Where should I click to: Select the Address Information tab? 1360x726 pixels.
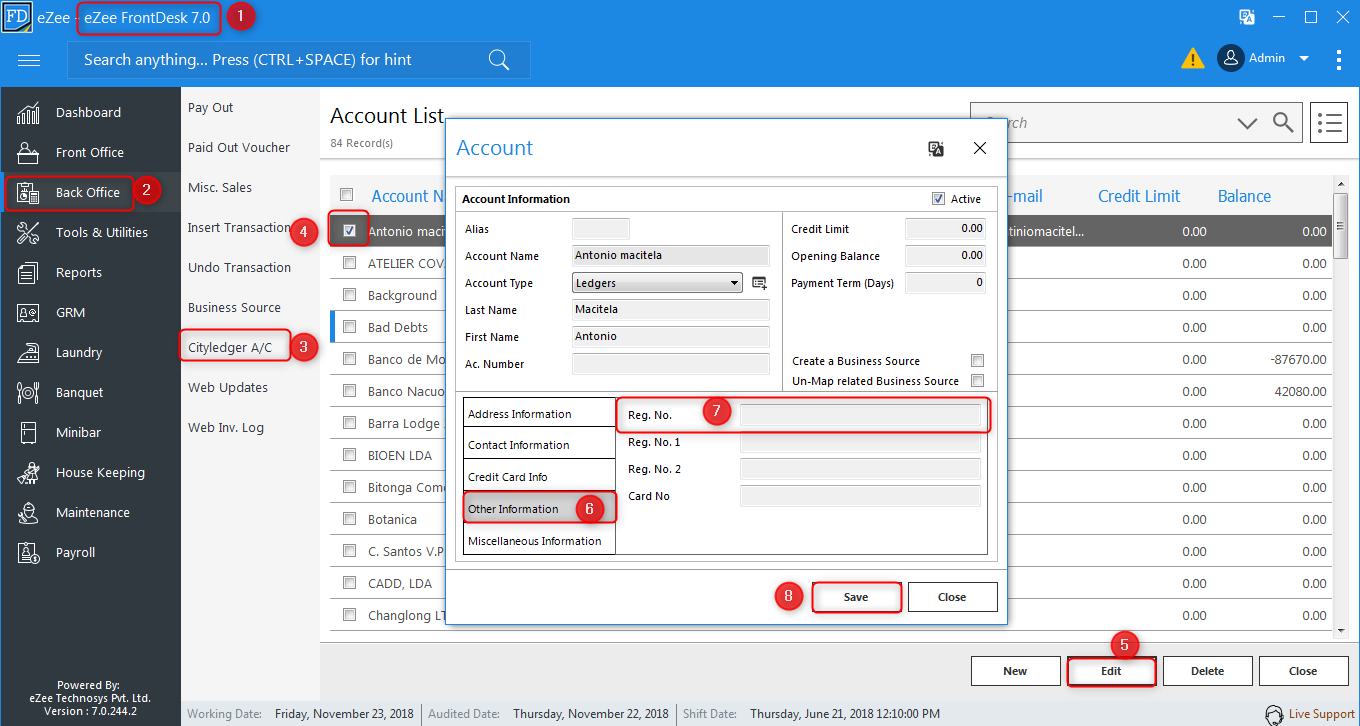point(539,414)
